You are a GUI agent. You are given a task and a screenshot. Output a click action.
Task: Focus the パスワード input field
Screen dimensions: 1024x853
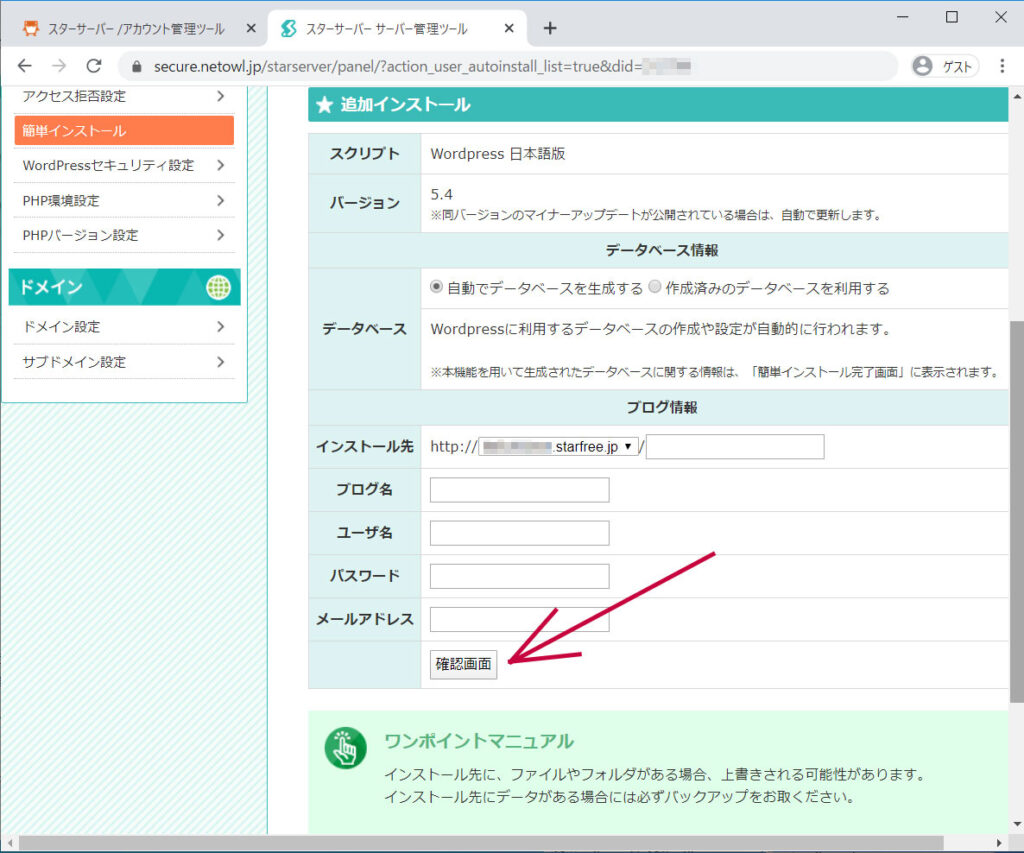pyautogui.click(x=519, y=576)
